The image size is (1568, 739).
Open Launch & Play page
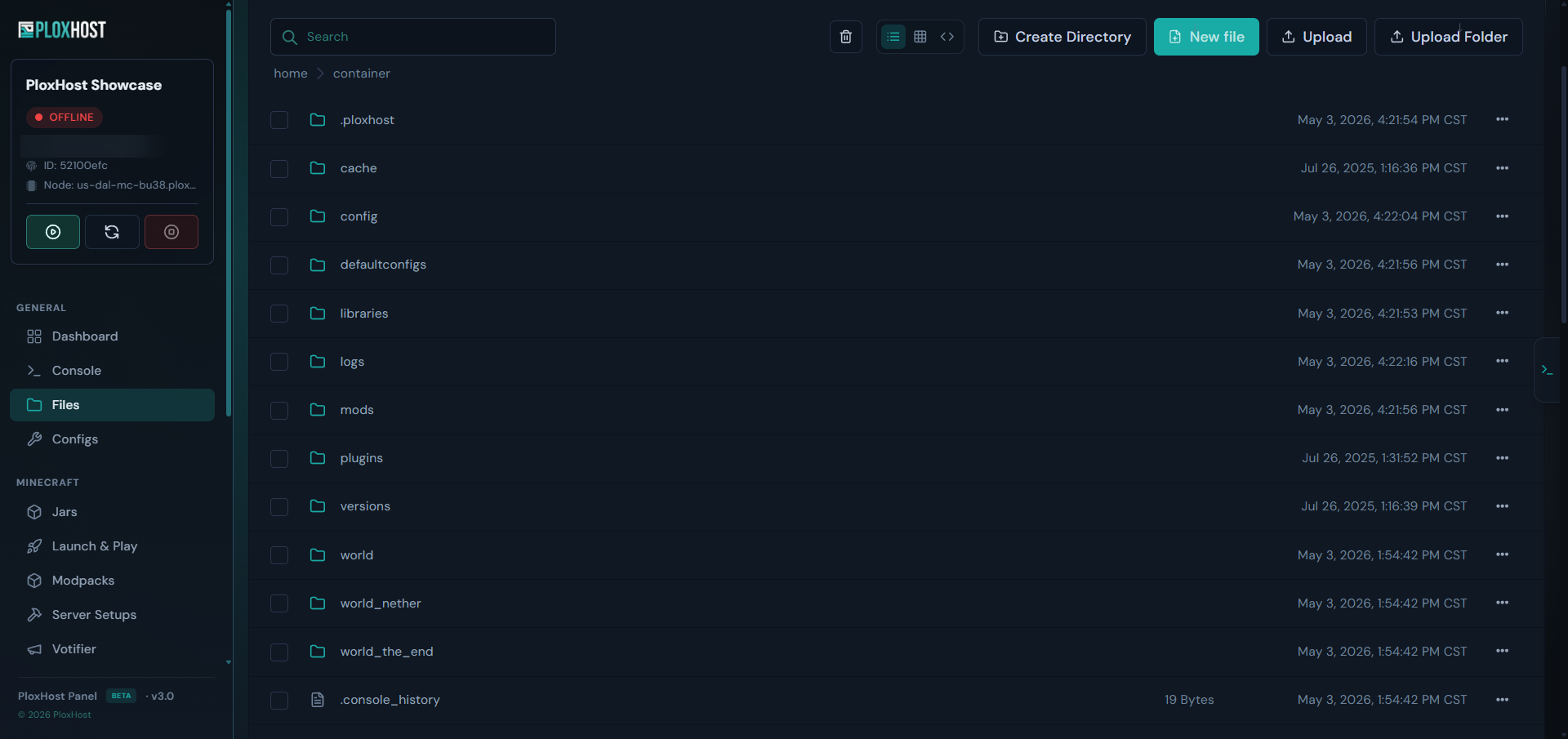[x=113, y=546]
